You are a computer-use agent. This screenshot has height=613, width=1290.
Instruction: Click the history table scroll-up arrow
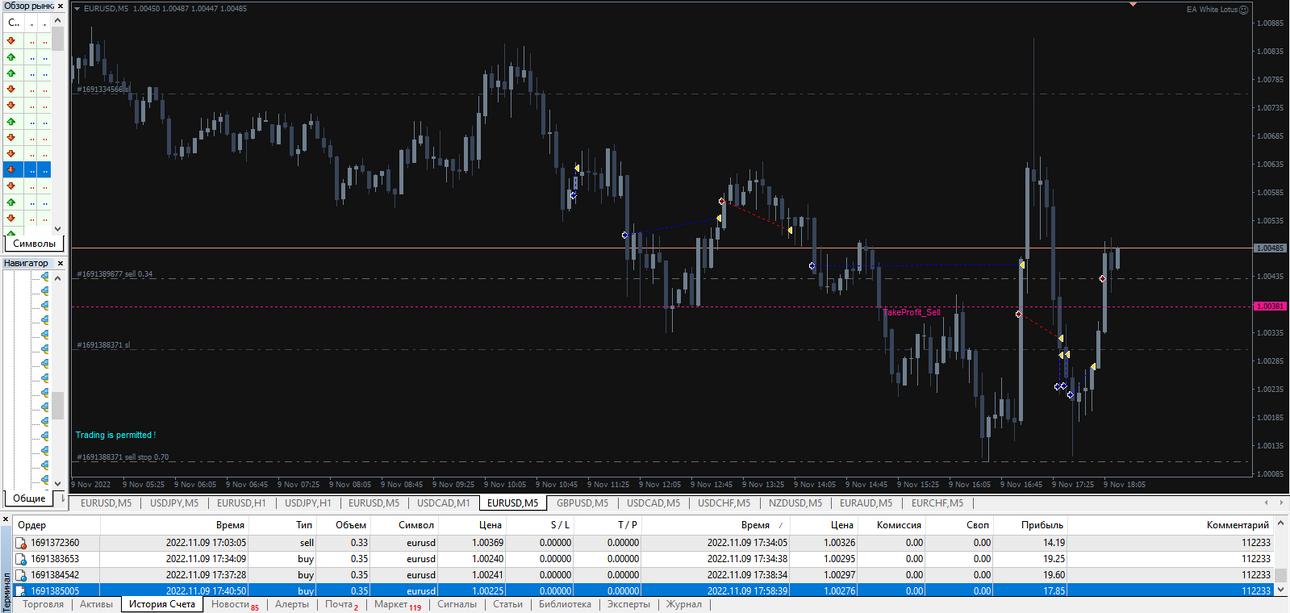click(1280, 525)
